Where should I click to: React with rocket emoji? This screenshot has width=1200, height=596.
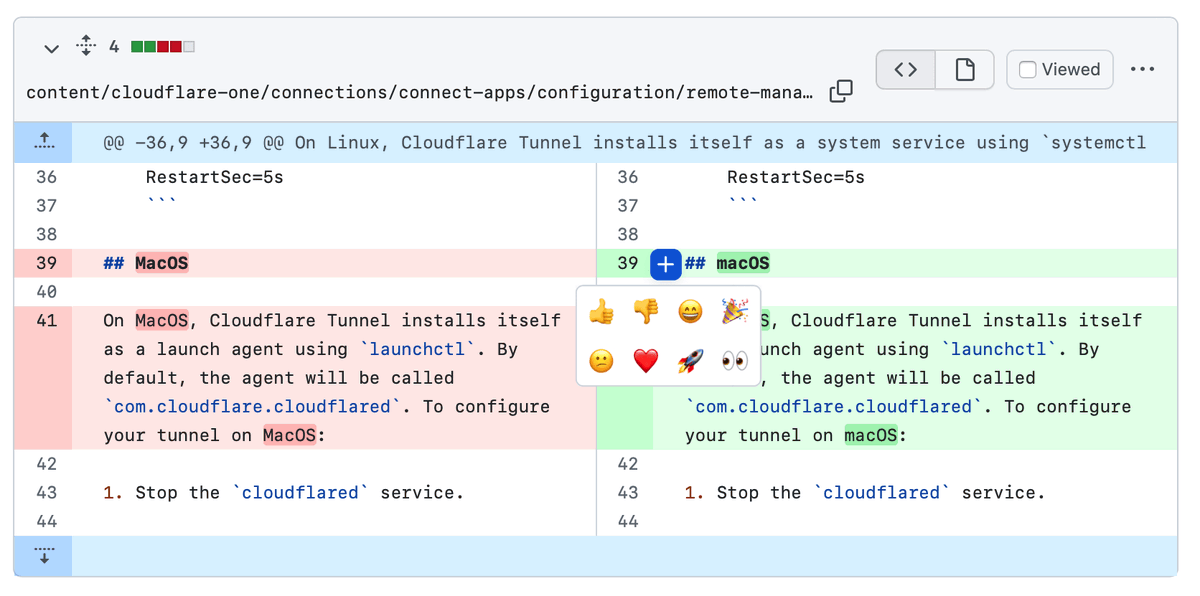690,360
